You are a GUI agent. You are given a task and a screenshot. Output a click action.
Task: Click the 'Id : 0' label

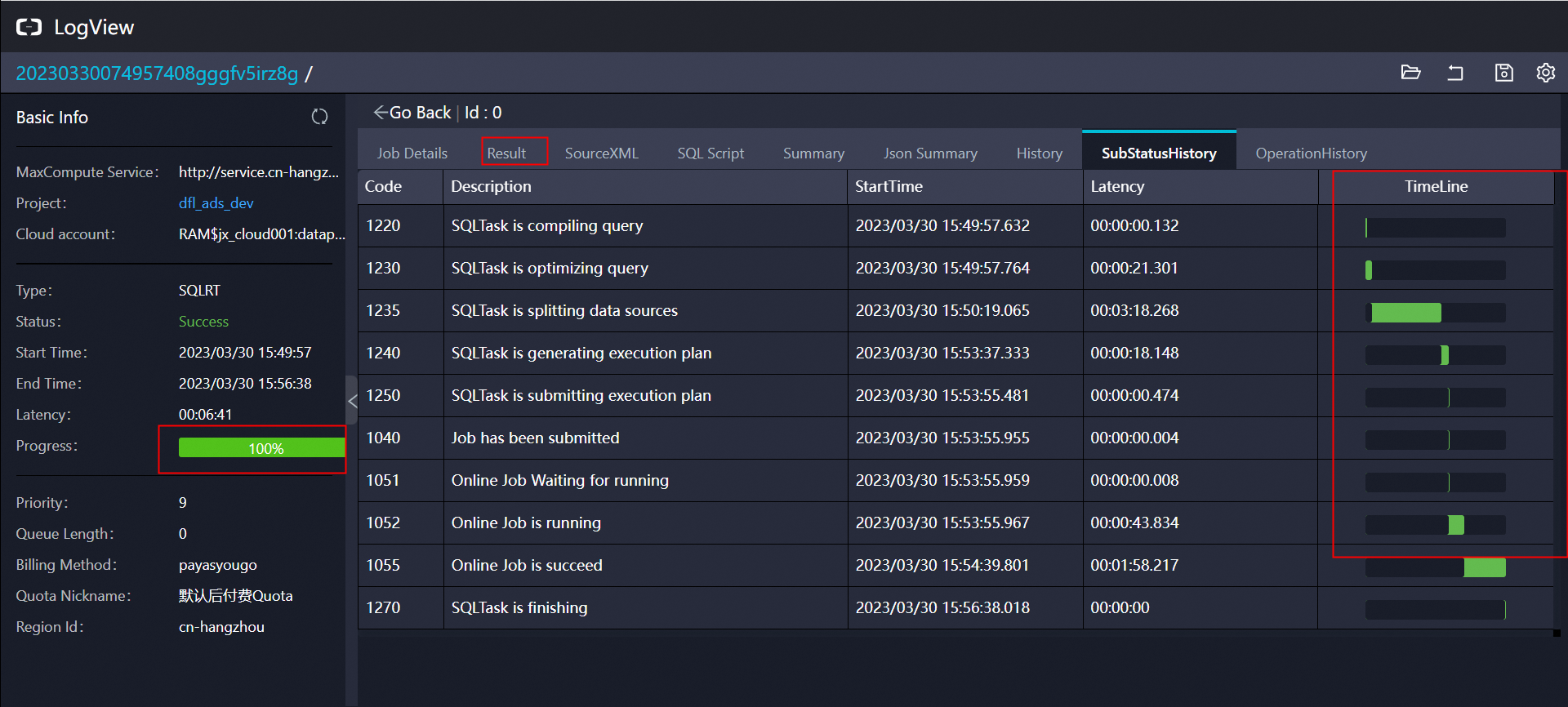point(483,113)
